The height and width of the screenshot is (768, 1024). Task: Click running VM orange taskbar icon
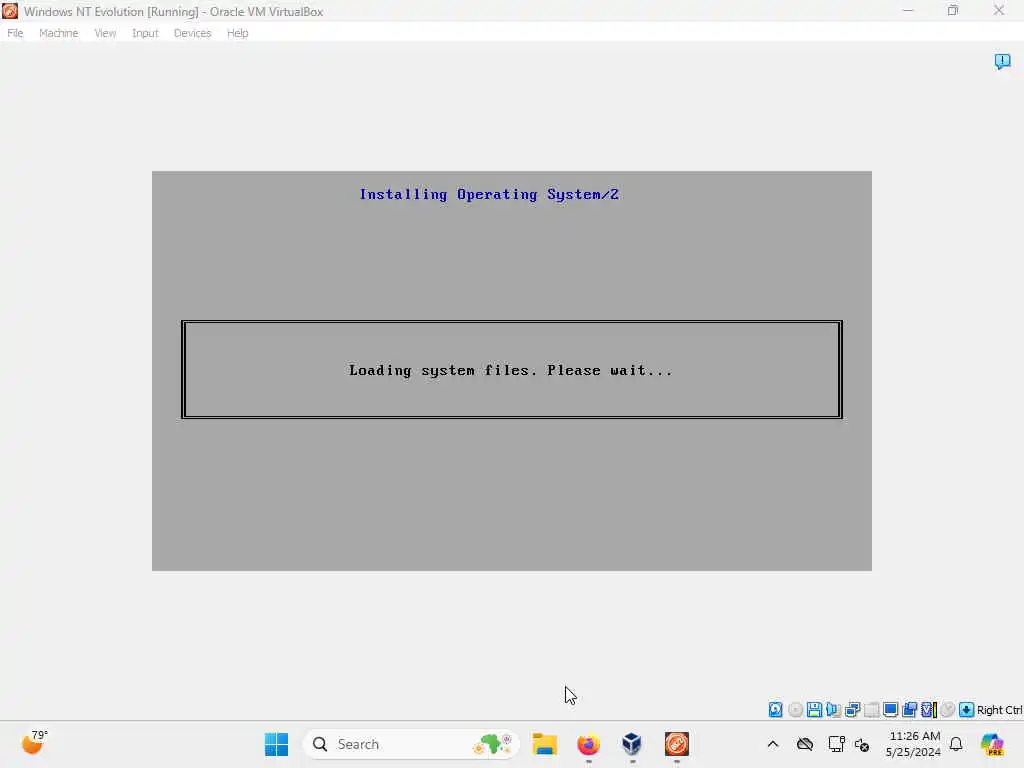[x=677, y=744]
